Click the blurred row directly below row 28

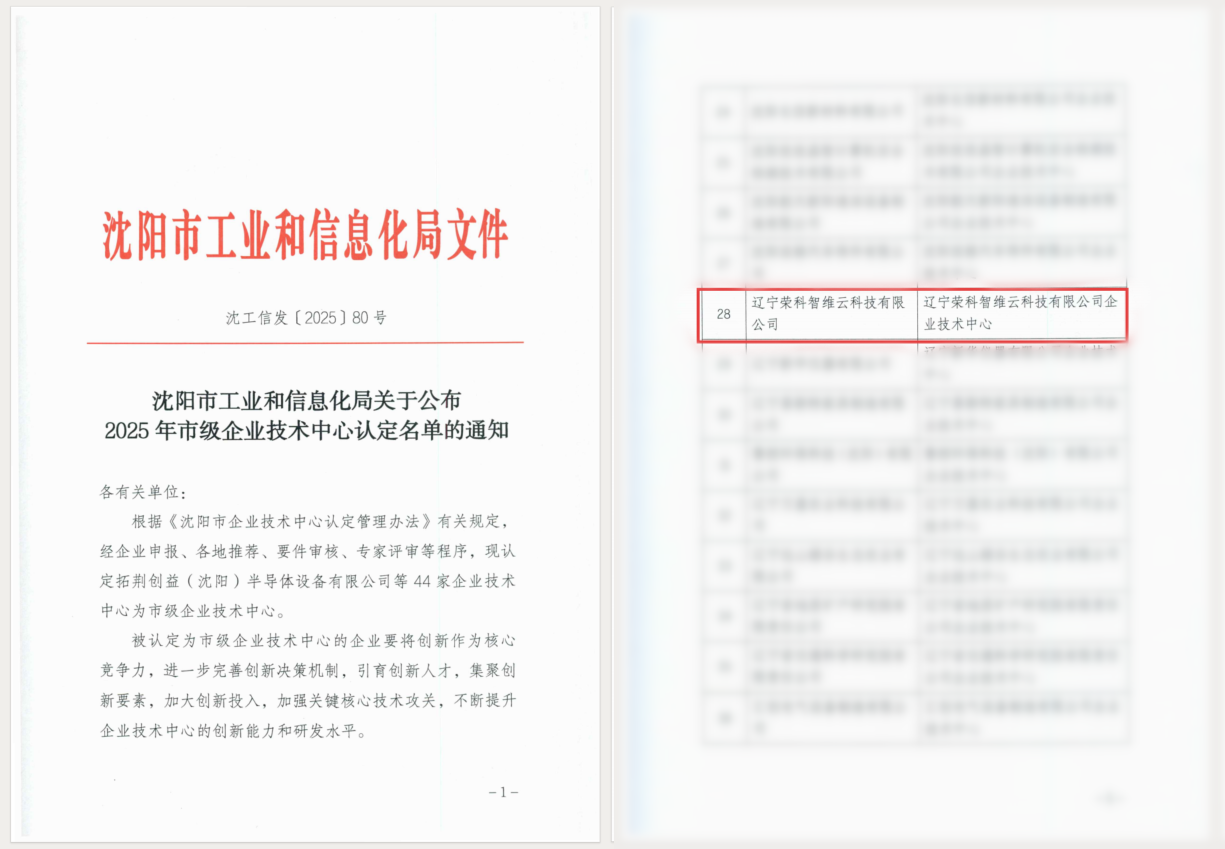click(915, 363)
